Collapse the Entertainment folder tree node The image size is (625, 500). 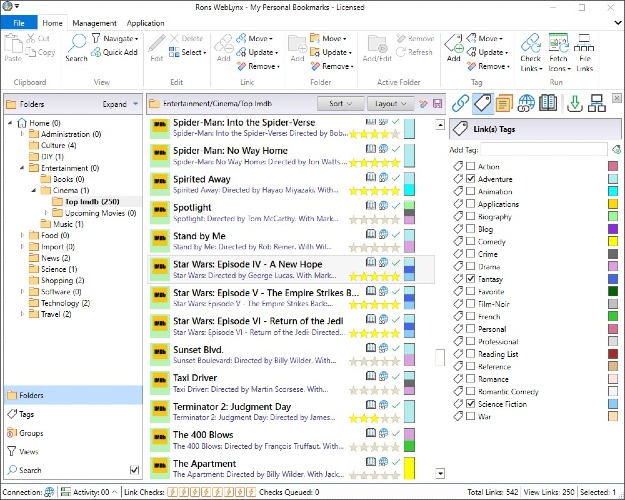coord(22,168)
